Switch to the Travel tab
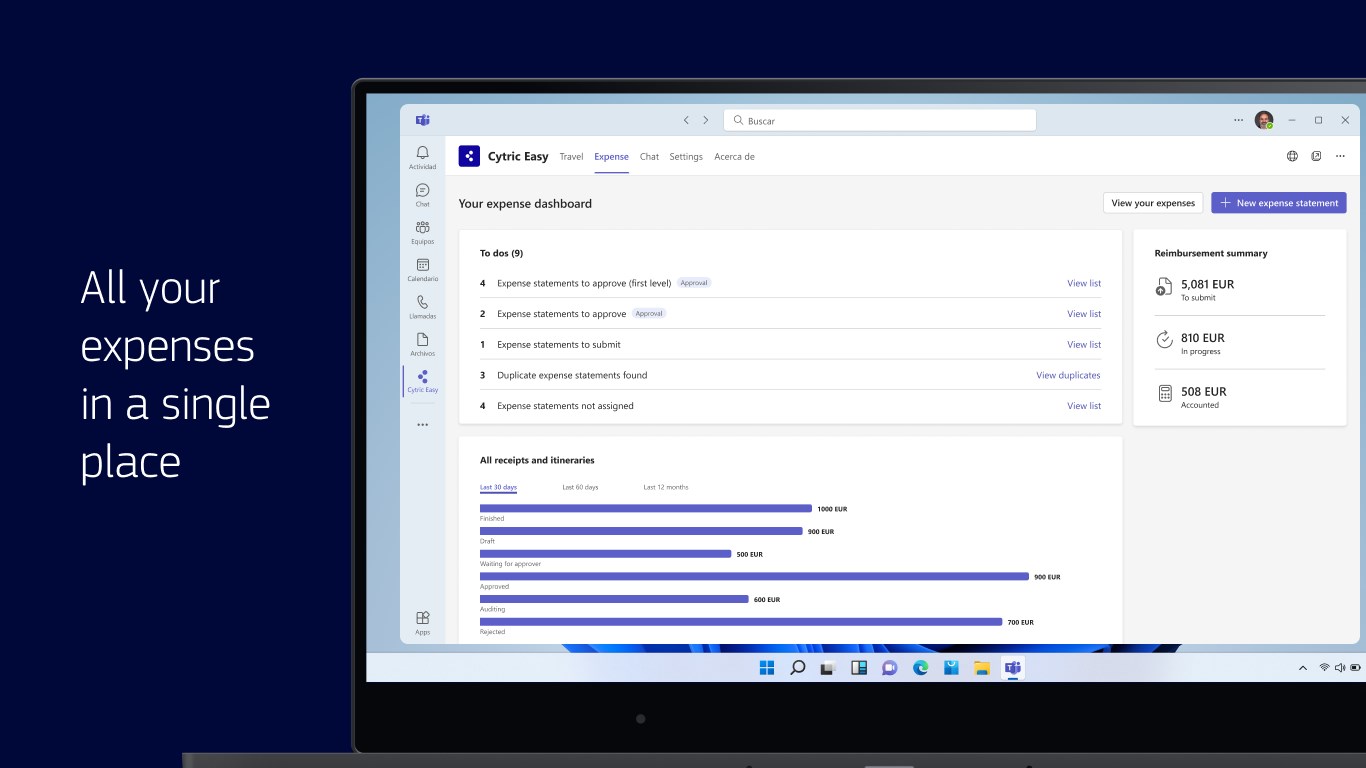Screen dimensions: 1366x768 pyautogui.click(x=571, y=157)
